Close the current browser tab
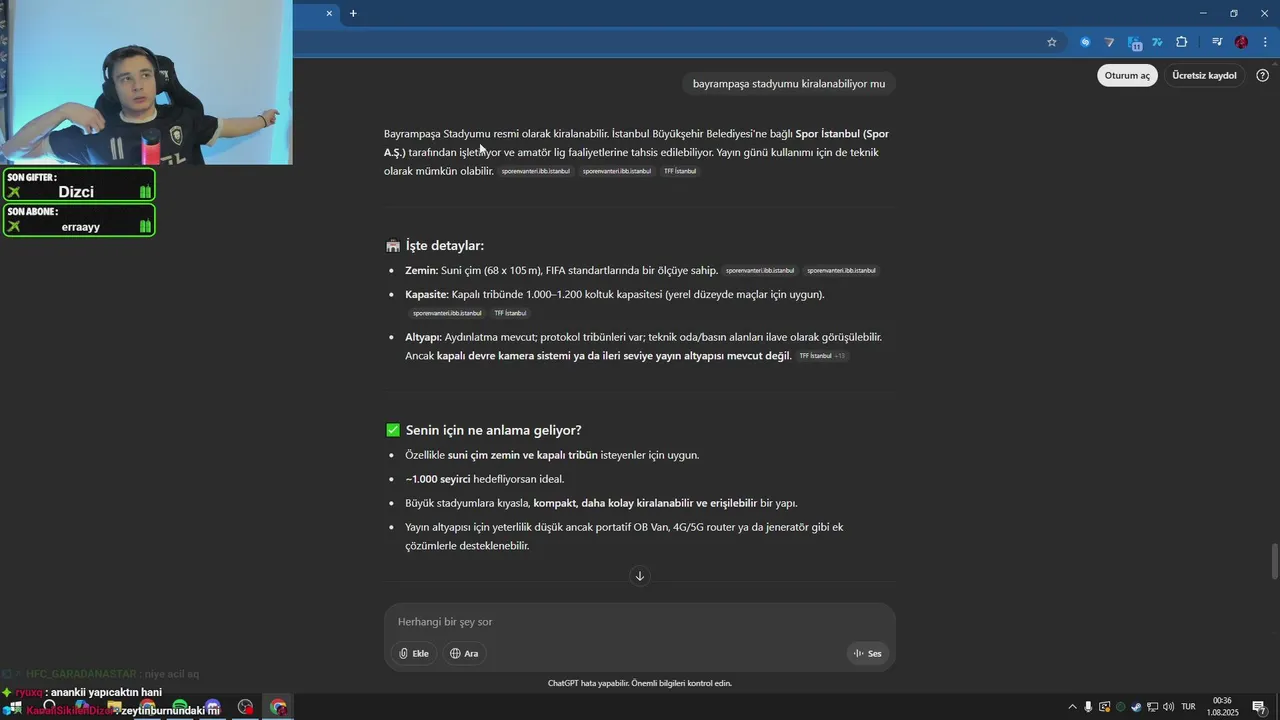The image size is (1280, 720). coord(329,13)
